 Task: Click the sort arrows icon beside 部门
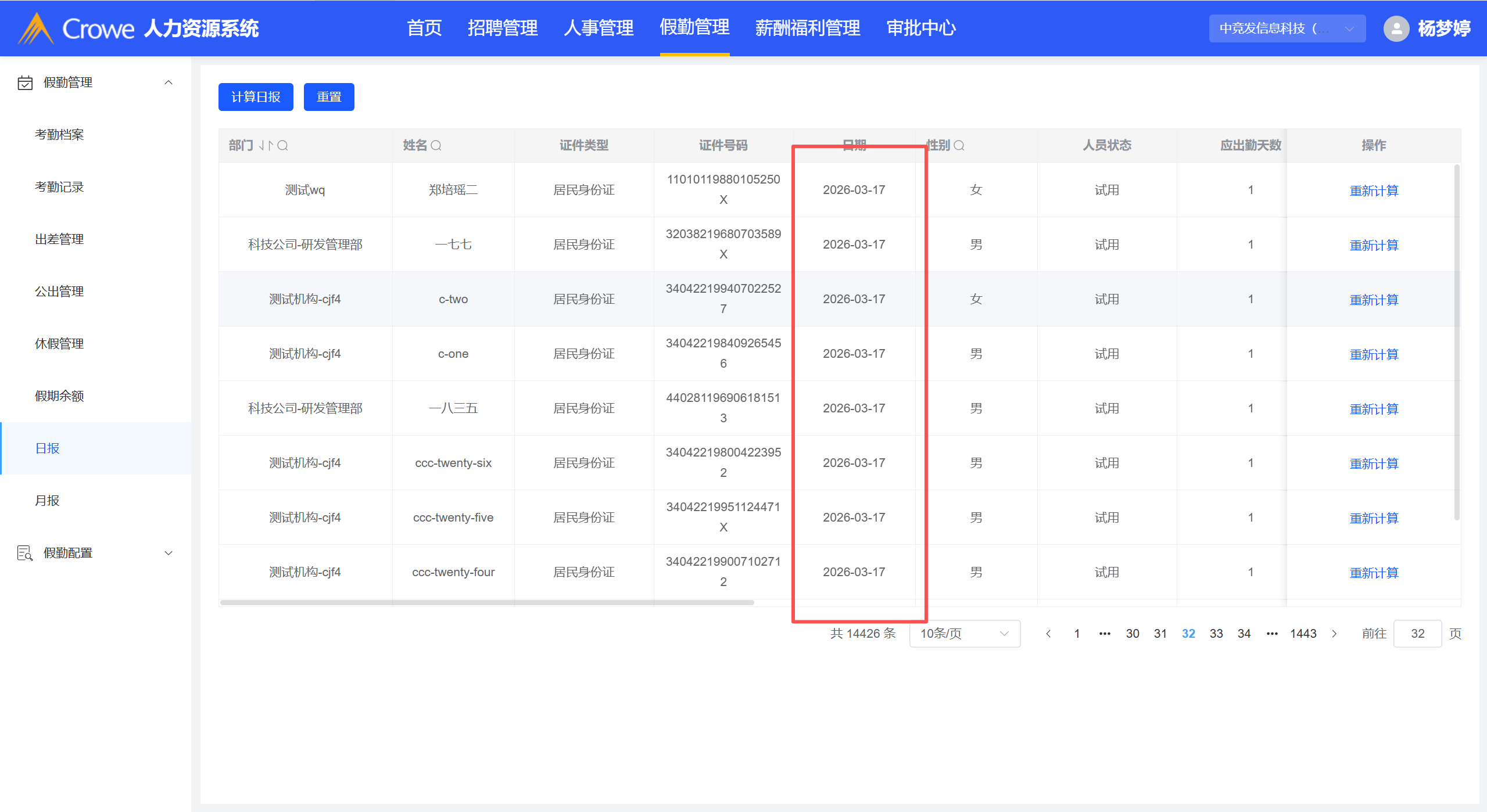tap(266, 145)
